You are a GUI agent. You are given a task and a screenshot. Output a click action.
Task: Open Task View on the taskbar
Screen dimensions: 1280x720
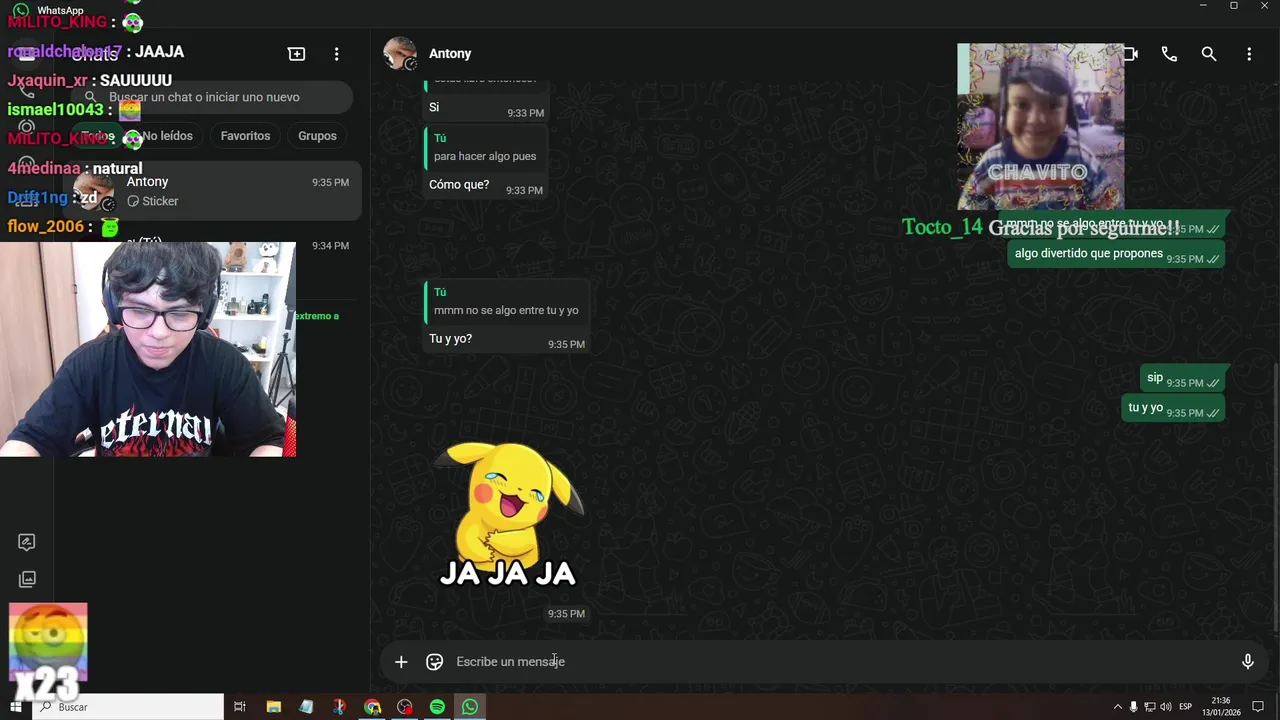[240, 707]
